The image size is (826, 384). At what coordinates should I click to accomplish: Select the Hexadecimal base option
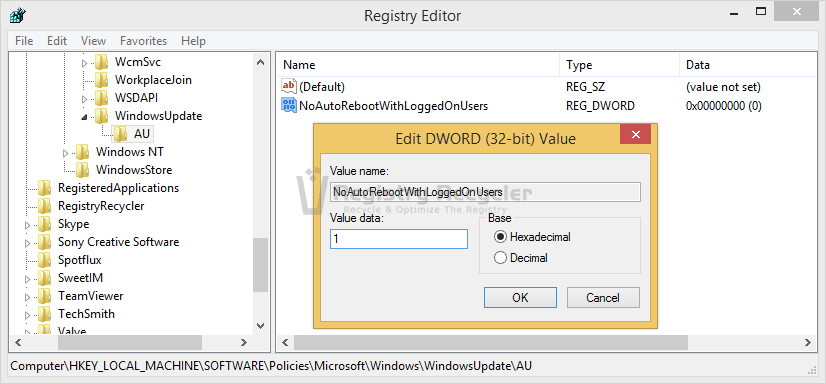click(500, 237)
